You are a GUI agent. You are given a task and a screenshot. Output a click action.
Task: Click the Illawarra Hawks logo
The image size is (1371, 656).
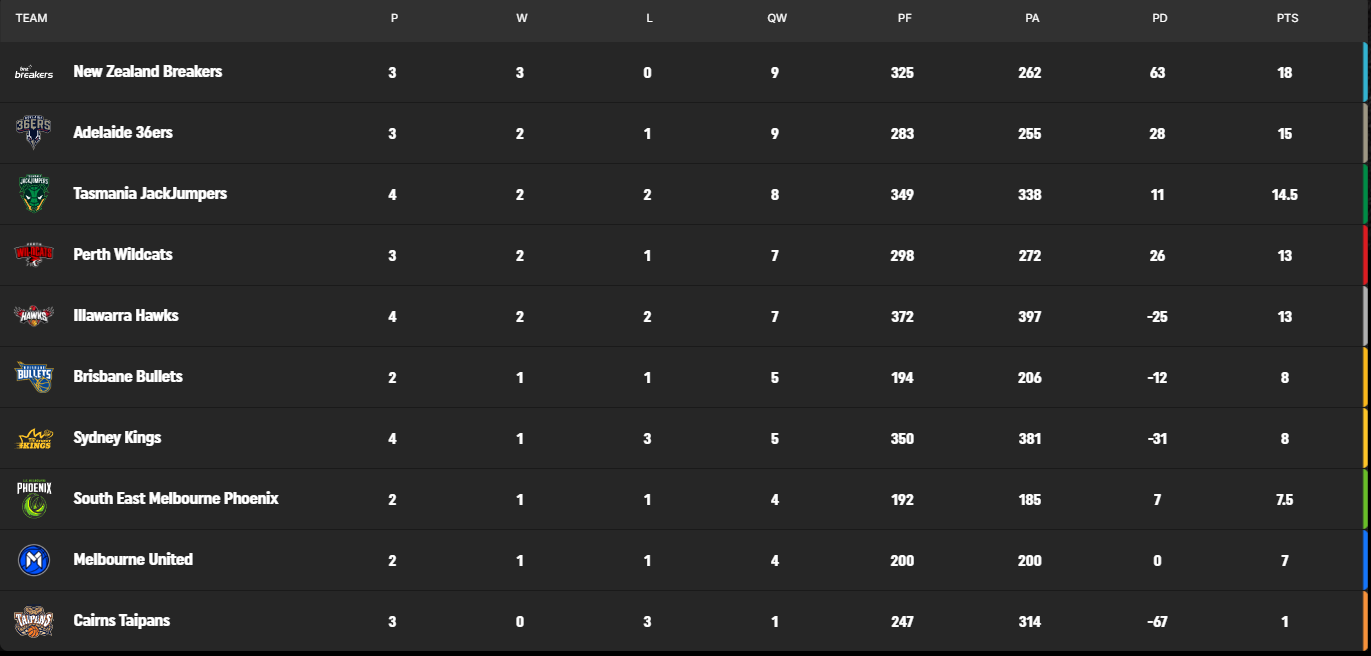pyautogui.click(x=33, y=316)
